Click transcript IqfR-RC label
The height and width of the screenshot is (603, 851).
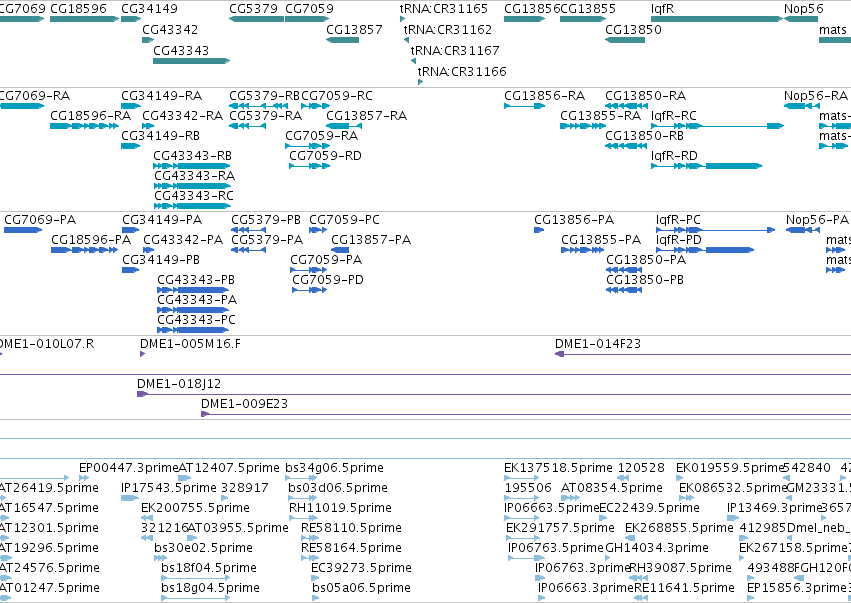[674, 116]
